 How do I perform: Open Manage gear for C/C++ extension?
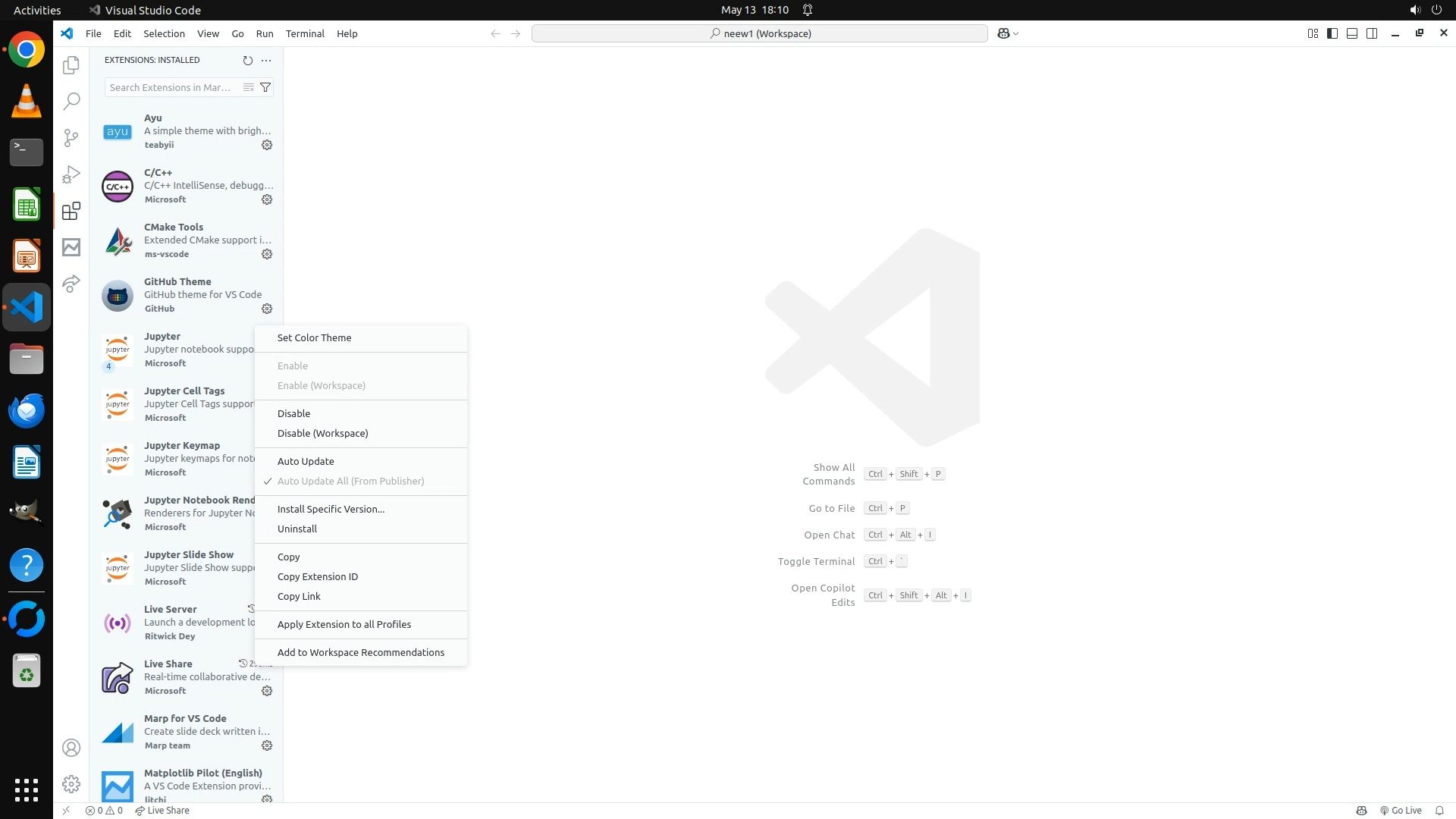coord(267,199)
